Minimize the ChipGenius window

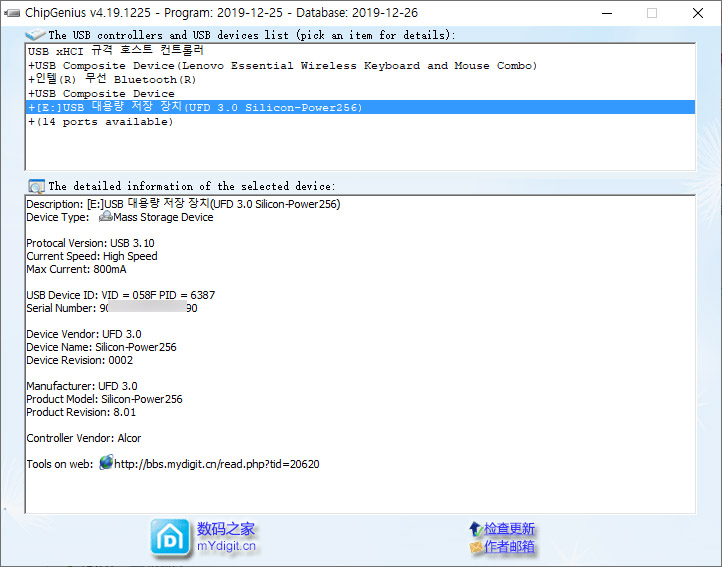(607, 13)
